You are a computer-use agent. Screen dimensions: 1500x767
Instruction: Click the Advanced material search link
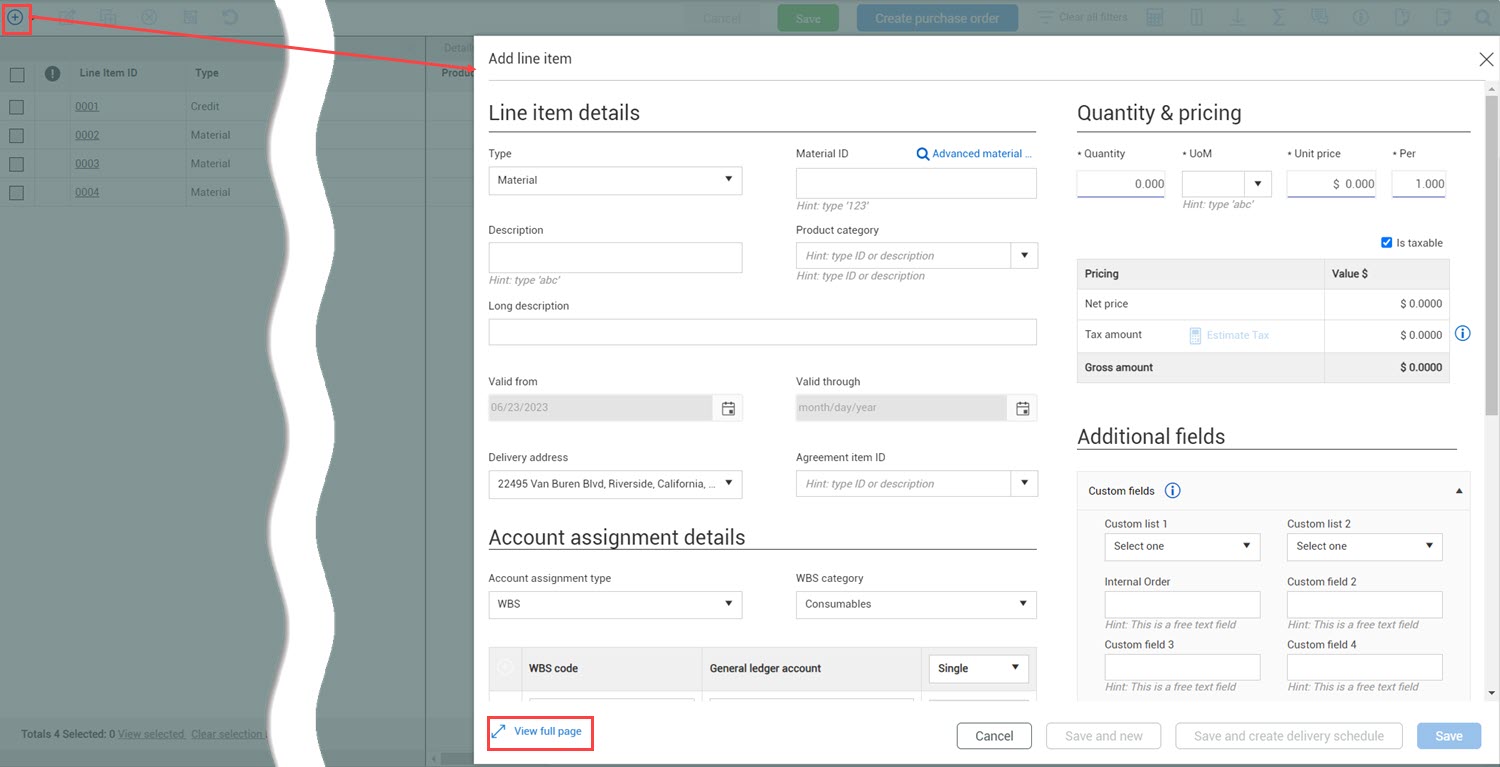point(973,154)
